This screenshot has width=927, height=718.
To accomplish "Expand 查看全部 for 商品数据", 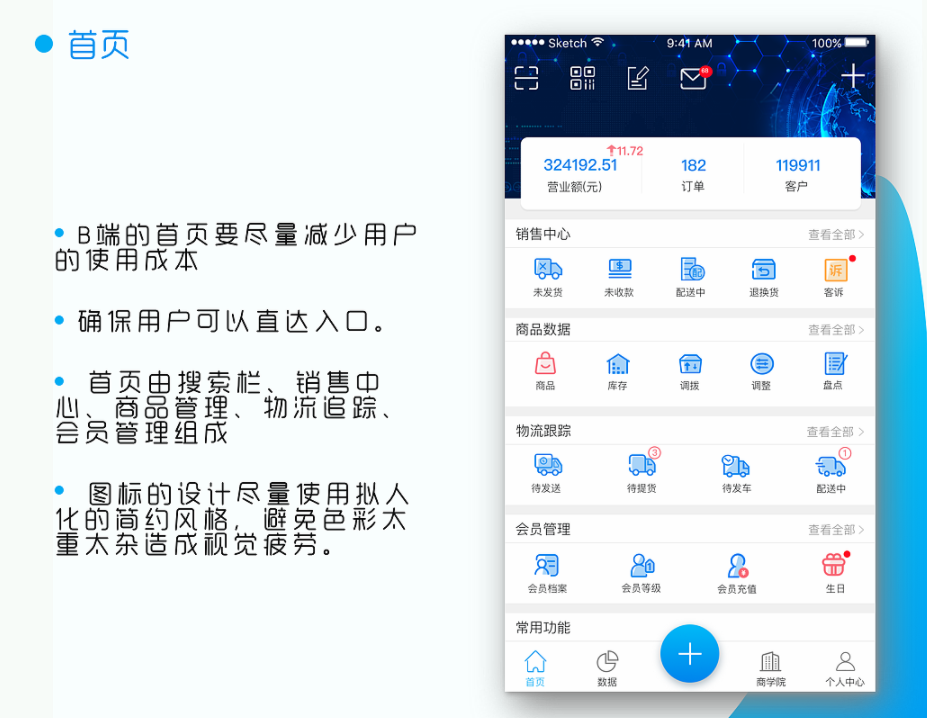I will (836, 329).
